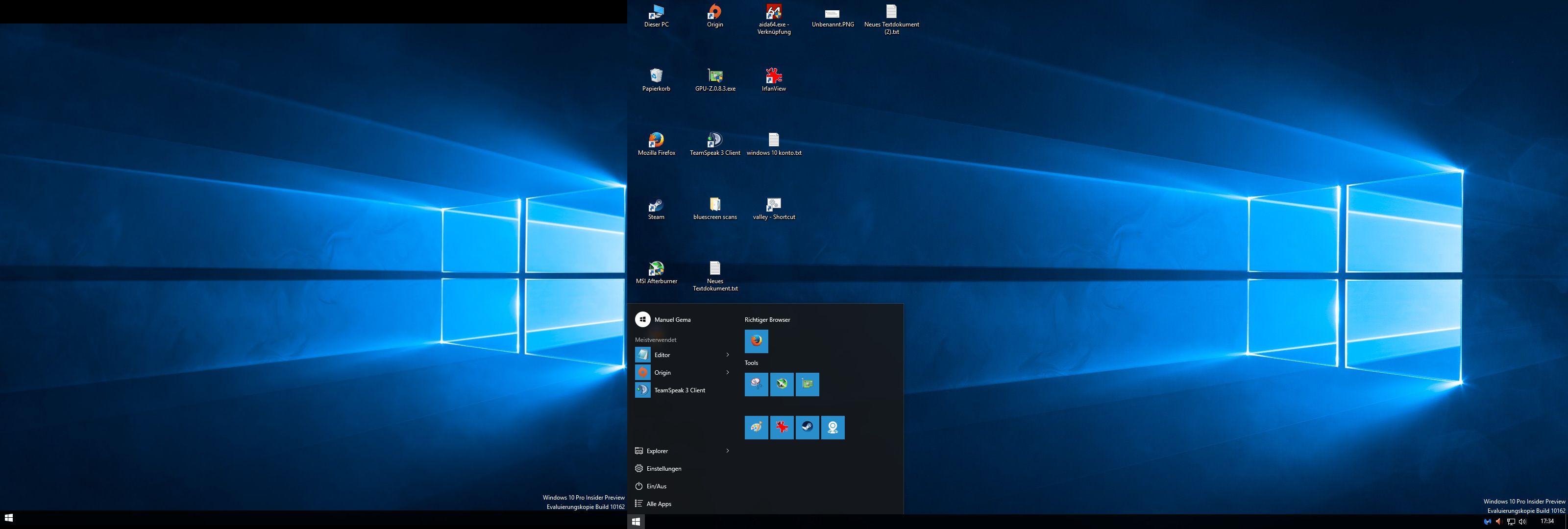The height and width of the screenshot is (529, 1568).
Task: Click the GPU-Z graphics card tile
Action: coord(807,384)
